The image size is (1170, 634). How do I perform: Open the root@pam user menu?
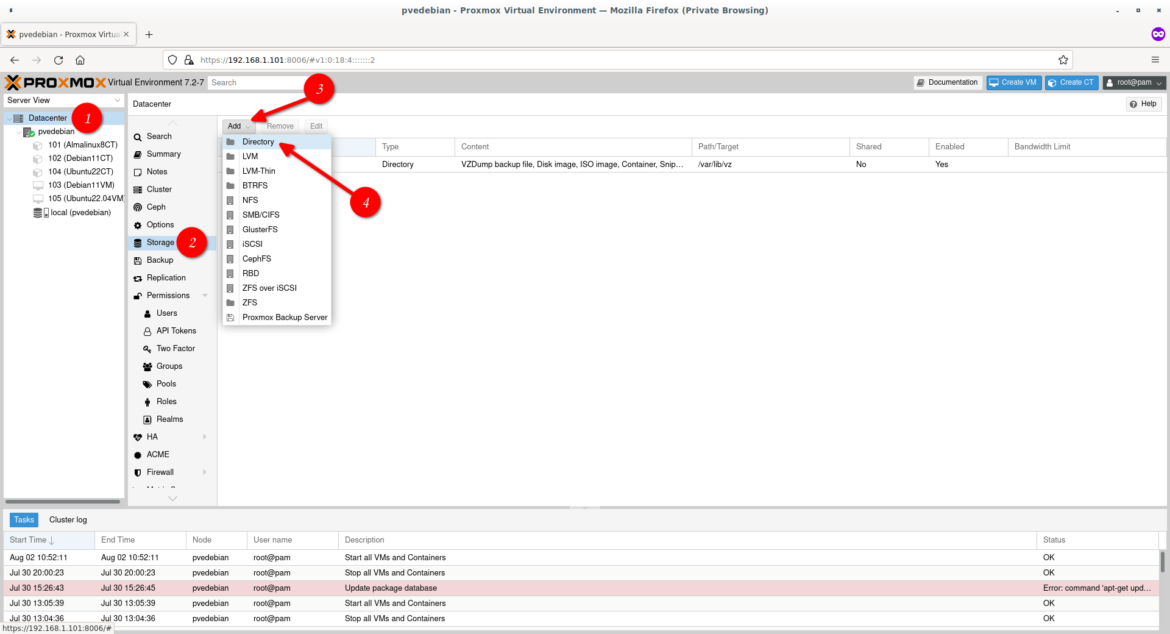(1135, 82)
